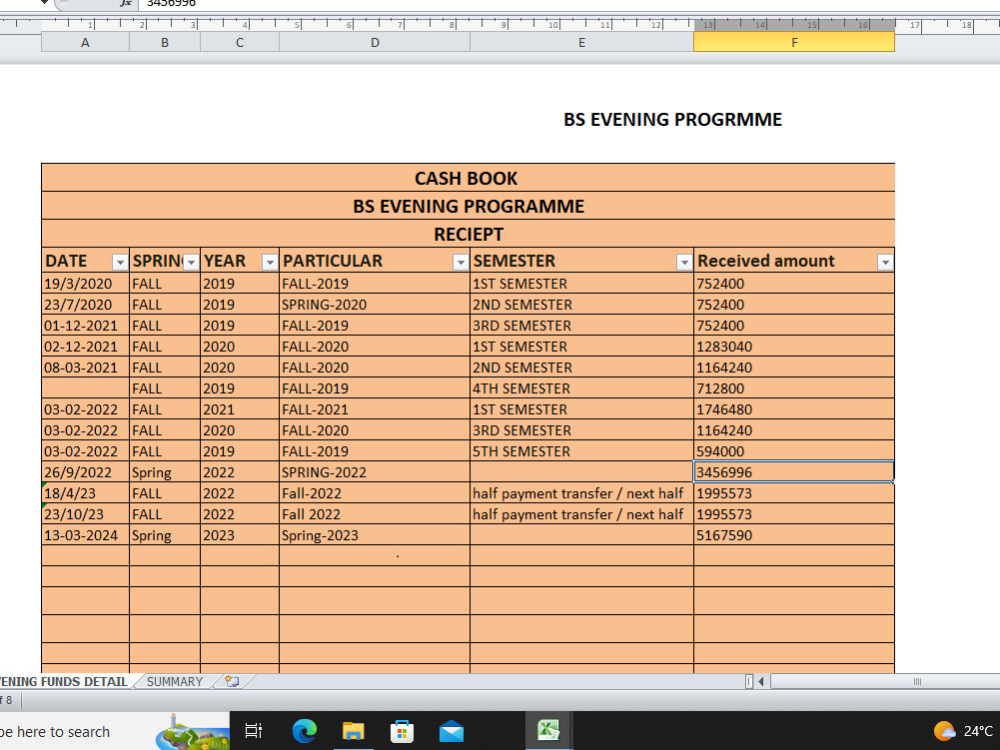1000x750 pixels.
Task: Click the formula bar showing 3456996
Action: [568, 3]
